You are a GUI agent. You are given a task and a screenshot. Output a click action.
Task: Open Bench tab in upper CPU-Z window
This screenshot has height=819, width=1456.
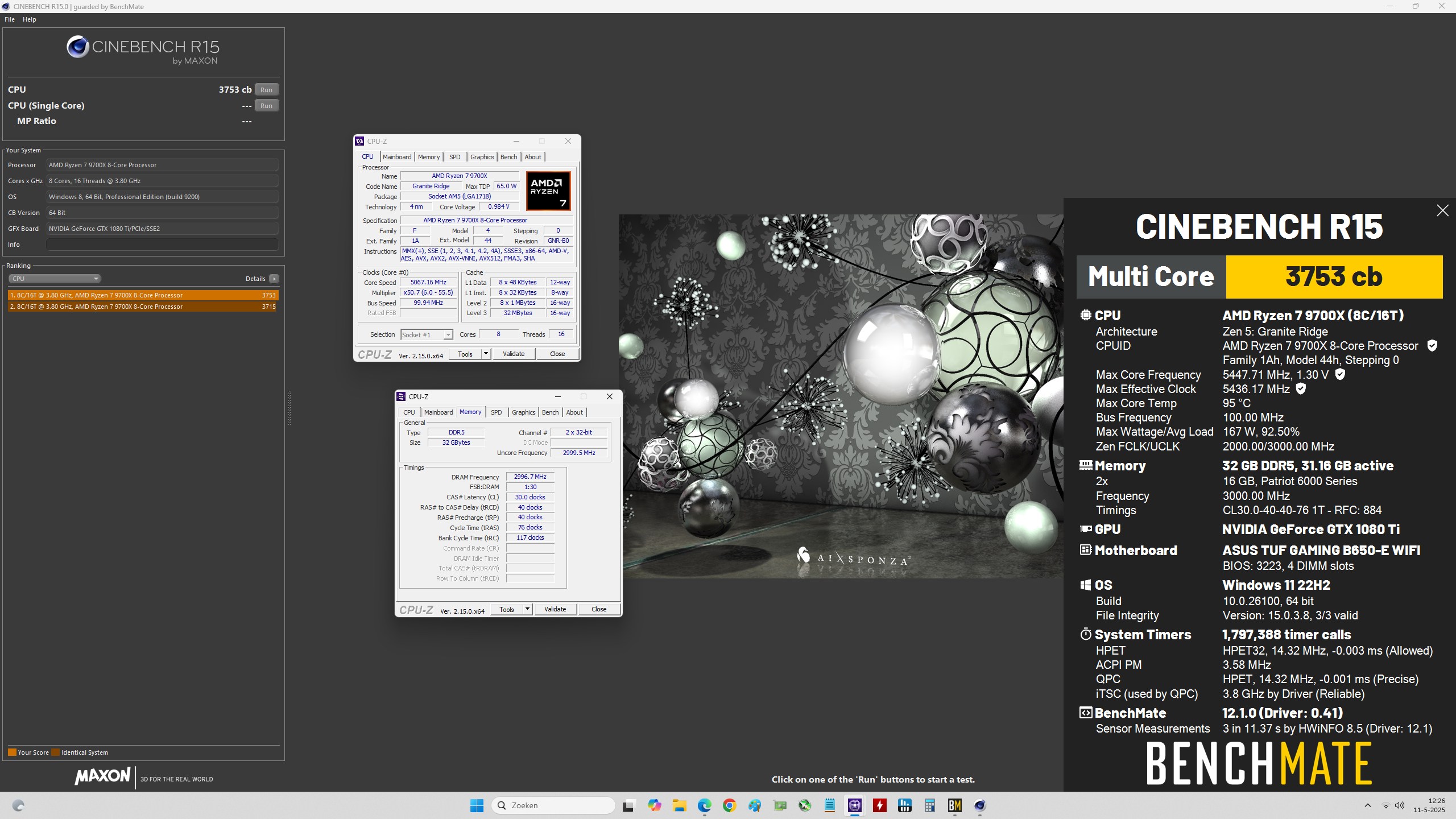click(509, 157)
